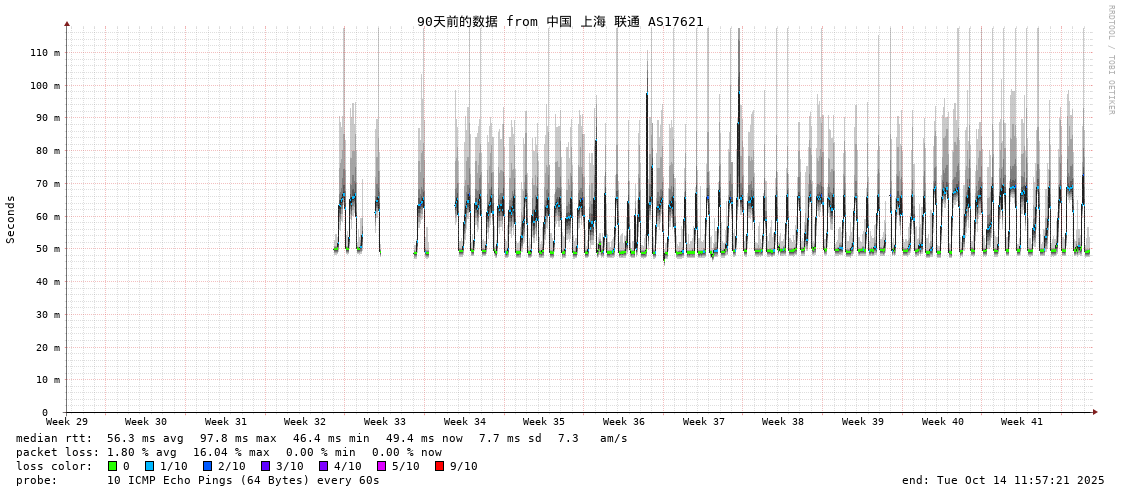Click the Week 41 axis label
This screenshot has height=494, width=1121.
[1022, 422]
